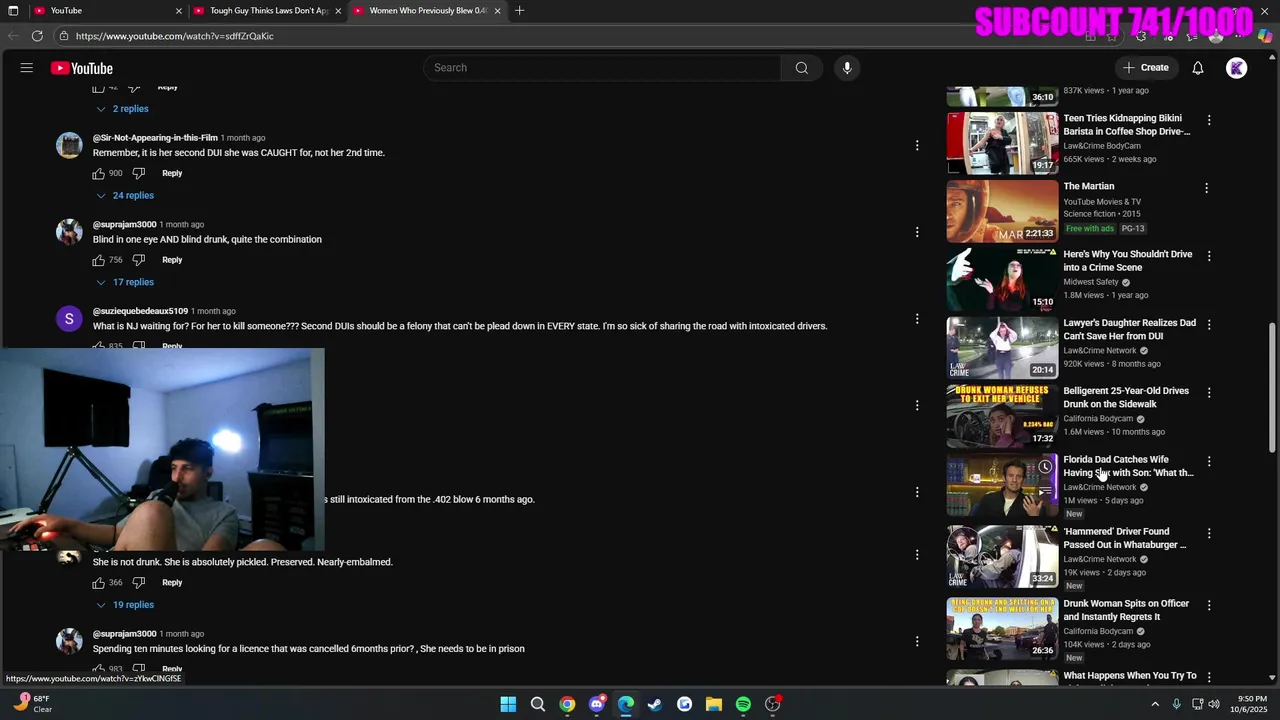Open 'Lawyer's Daughter Realizes' video thumbnail
The image size is (1280, 720).
click(x=1002, y=348)
